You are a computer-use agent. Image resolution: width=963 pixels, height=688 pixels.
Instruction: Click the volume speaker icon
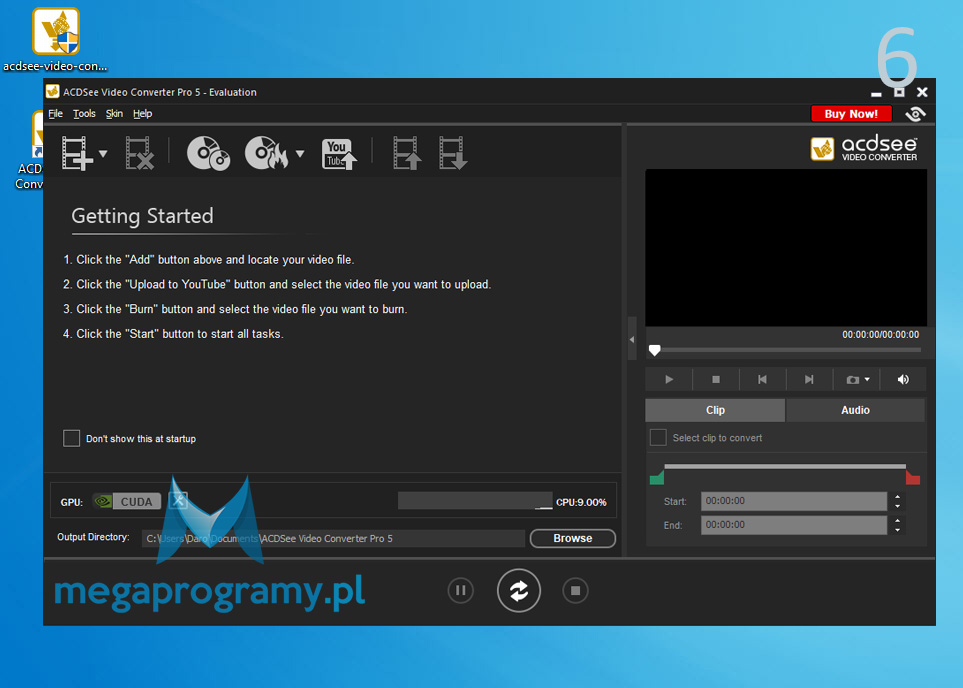[903, 380]
